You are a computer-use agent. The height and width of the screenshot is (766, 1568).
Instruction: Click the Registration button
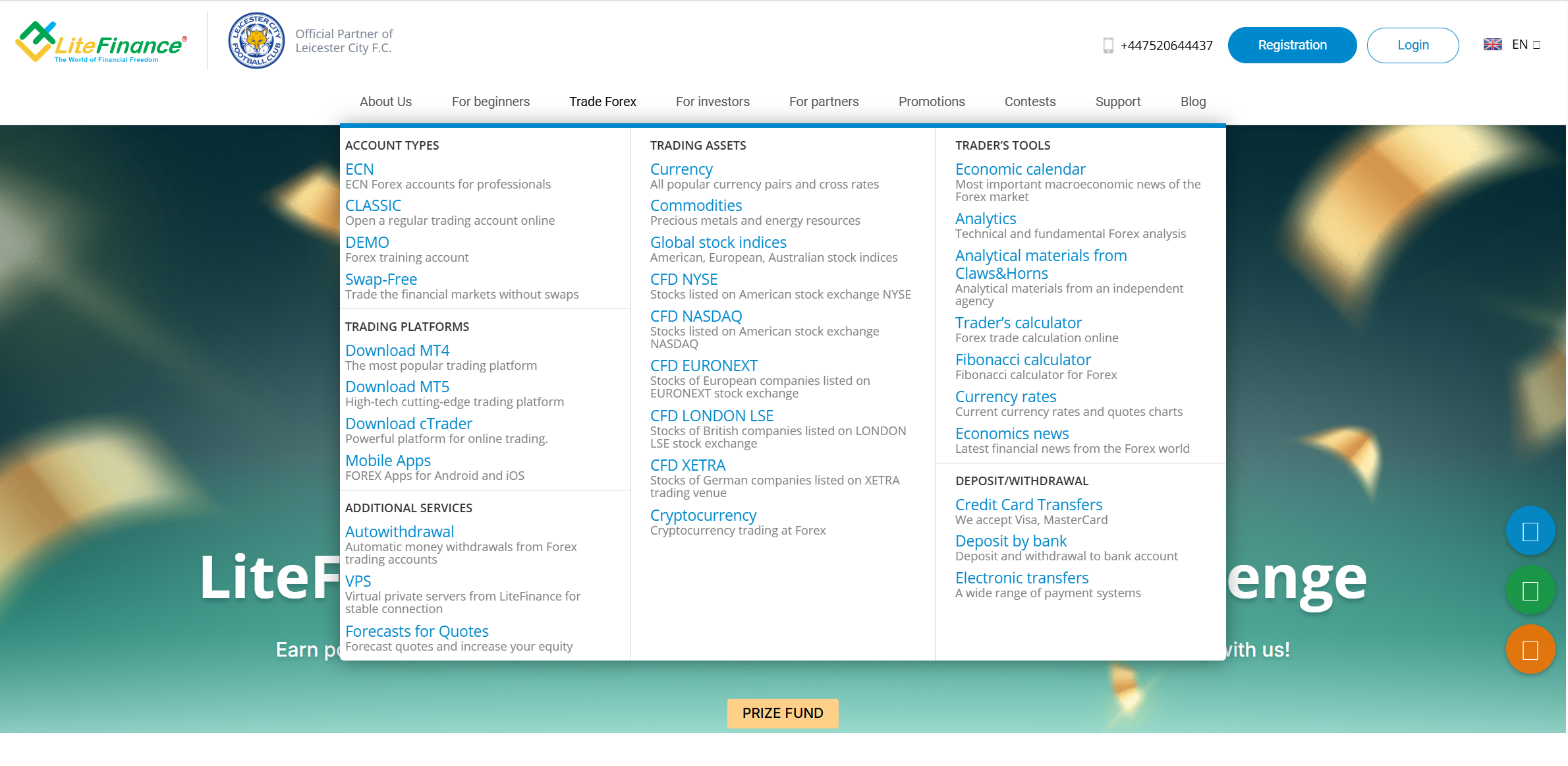coord(1293,45)
